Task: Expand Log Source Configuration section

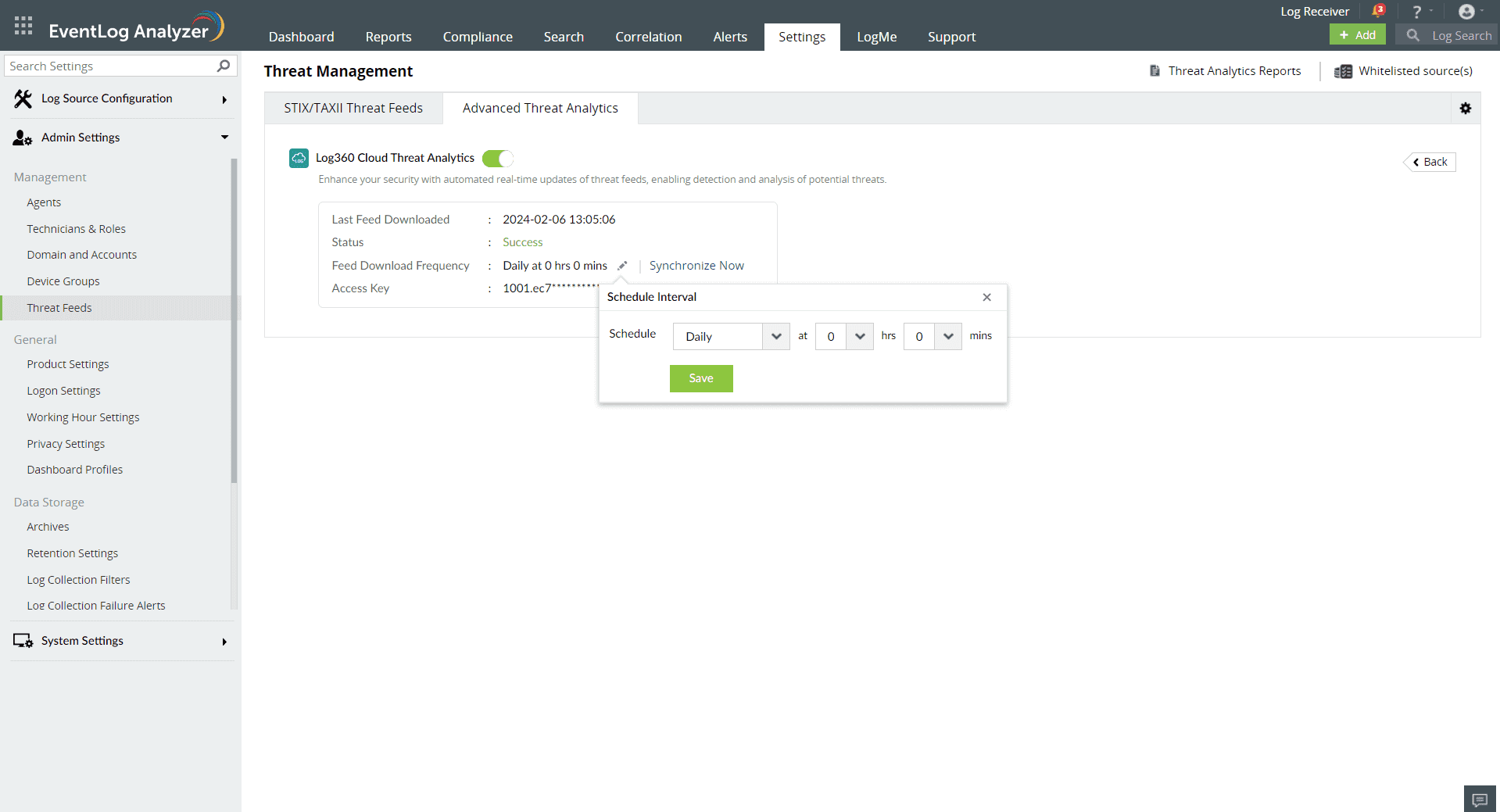Action: [224, 99]
